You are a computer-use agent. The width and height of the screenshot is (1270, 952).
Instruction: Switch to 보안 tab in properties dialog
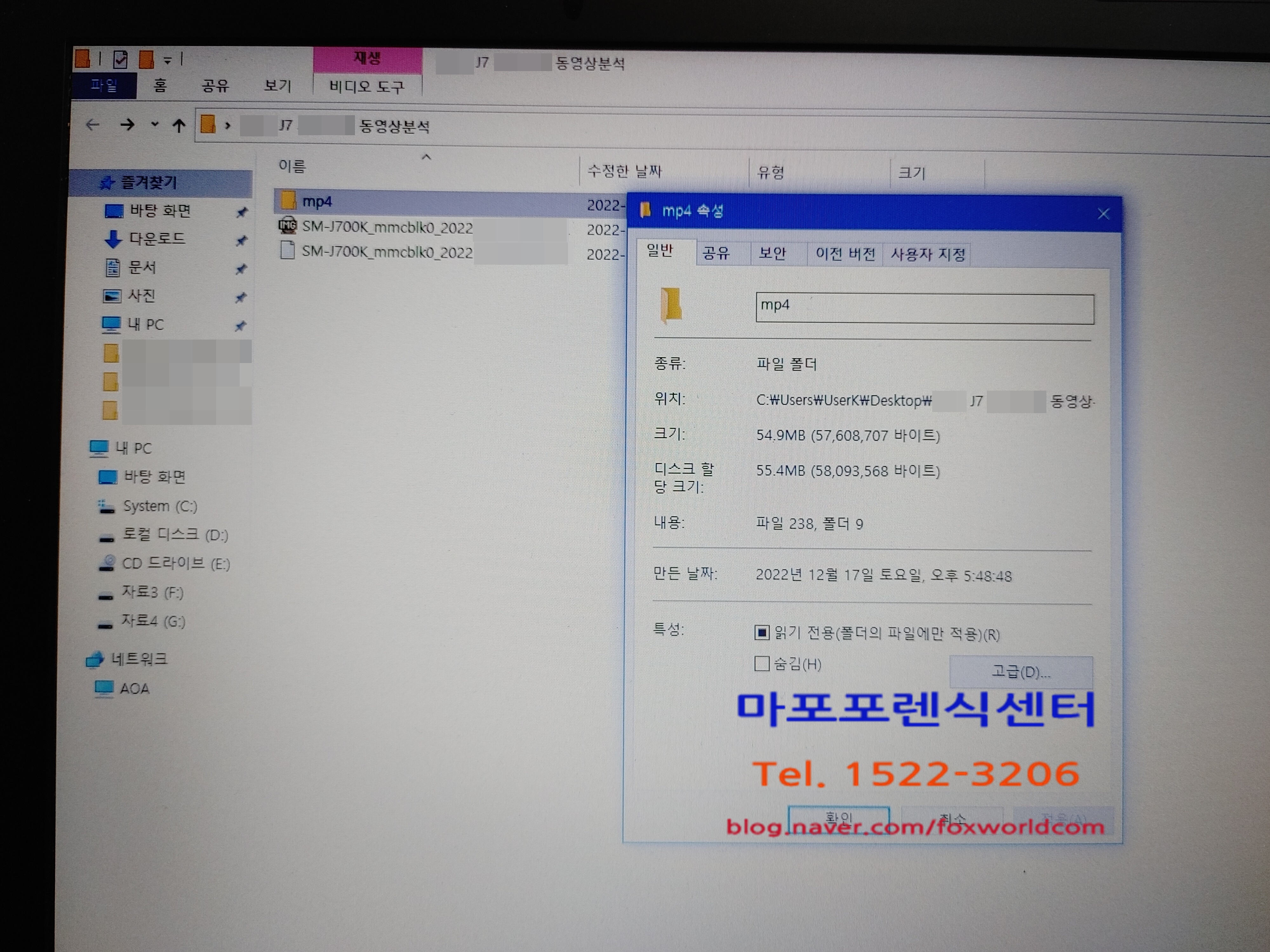(773, 253)
